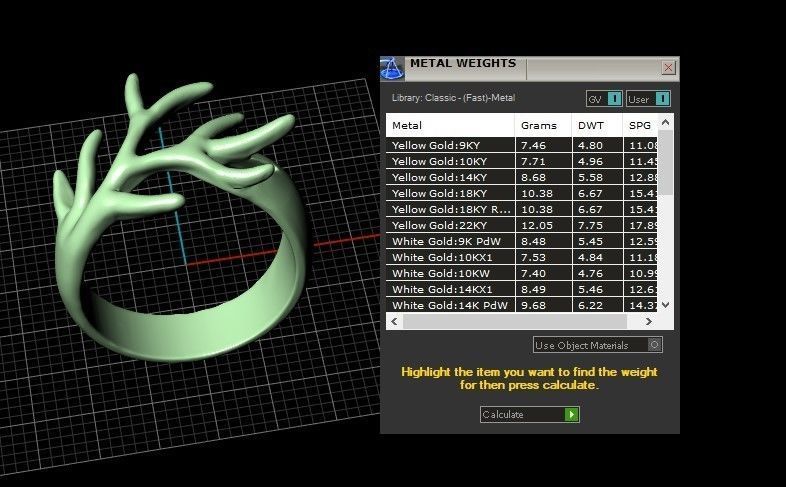Select the Yellow Gold:14KY row
This screenshot has width=786, height=487.
coord(521,177)
